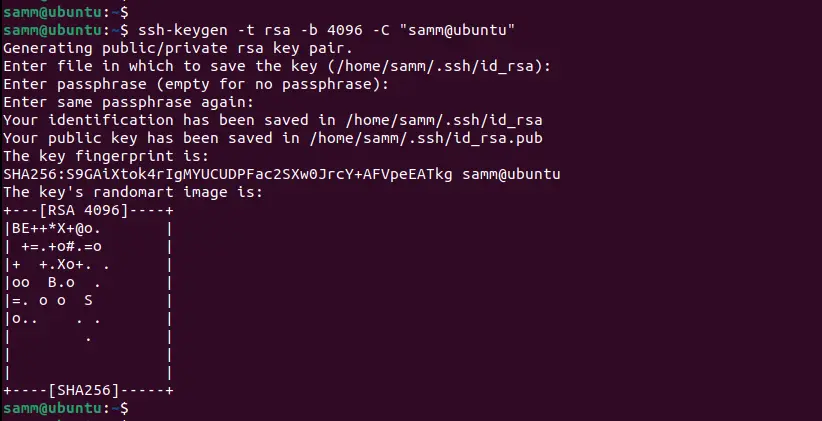Click "The key's randomart image is:" line
Screen dimensions: 822x421
pyautogui.click(x=133, y=192)
